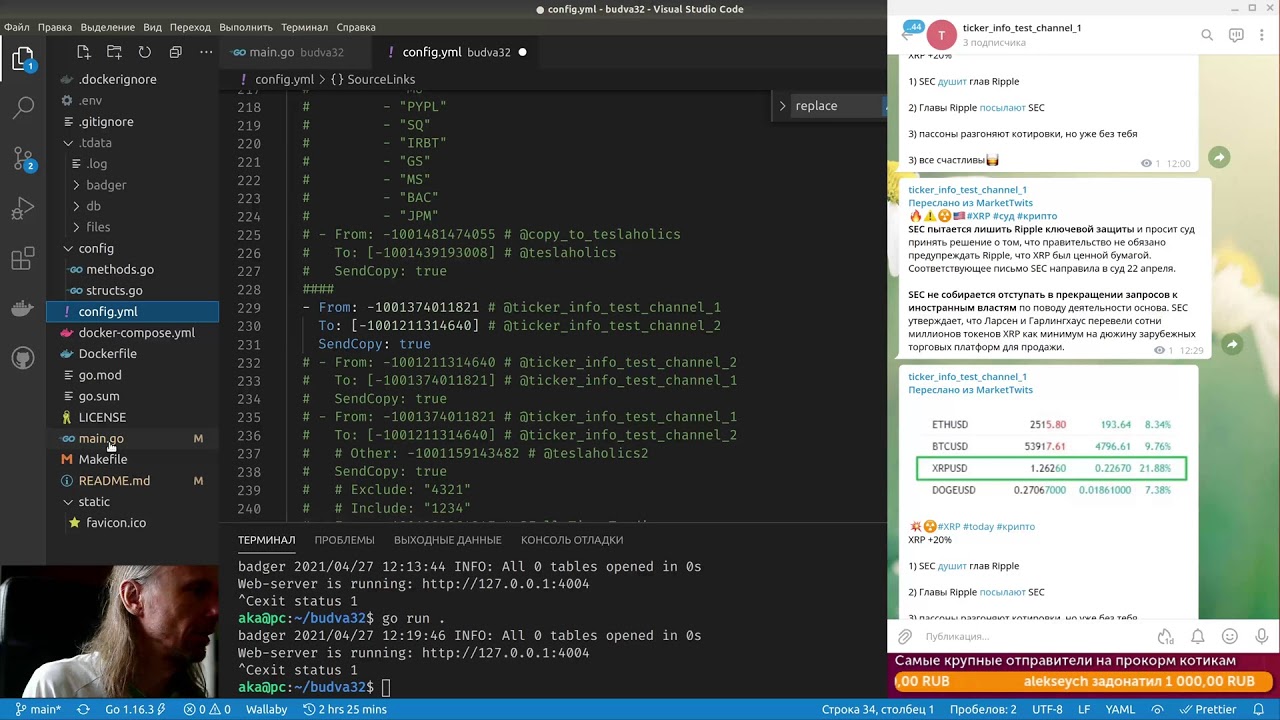The width and height of the screenshot is (1280, 720).
Task: Refresh the Explorer file tree
Action: (x=145, y=52)
